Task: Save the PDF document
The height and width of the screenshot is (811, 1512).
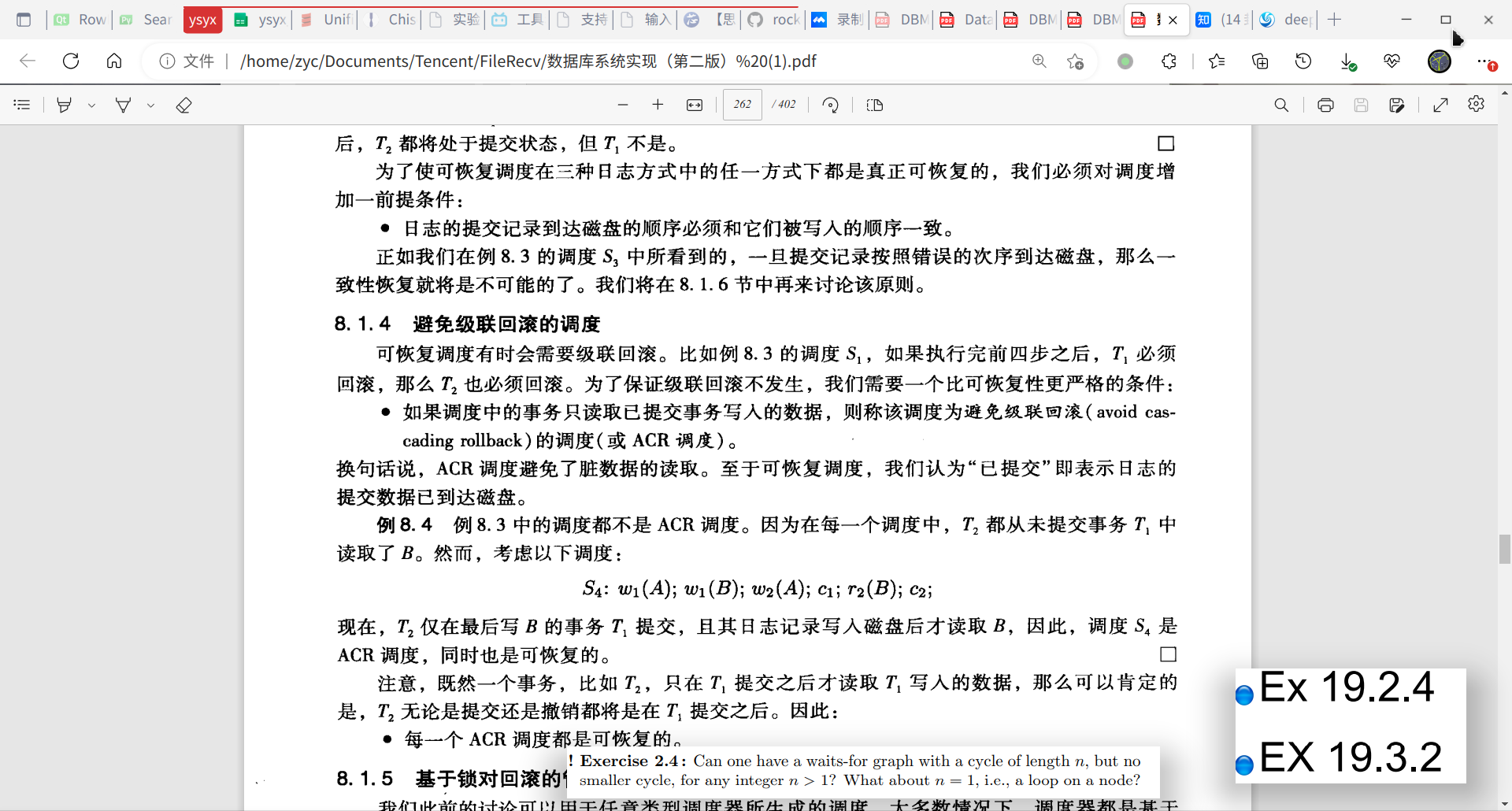Action: (1361, 105)
